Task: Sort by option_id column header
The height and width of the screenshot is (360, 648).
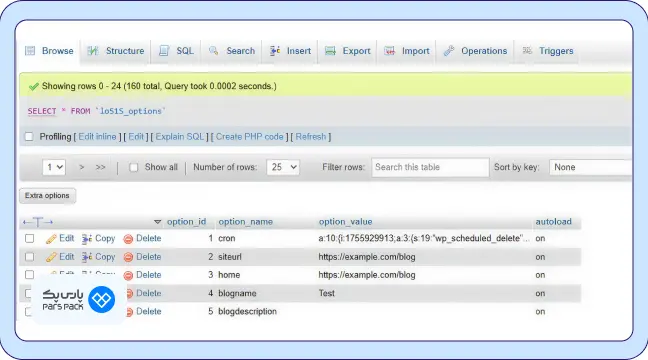Action: point(186,222)
